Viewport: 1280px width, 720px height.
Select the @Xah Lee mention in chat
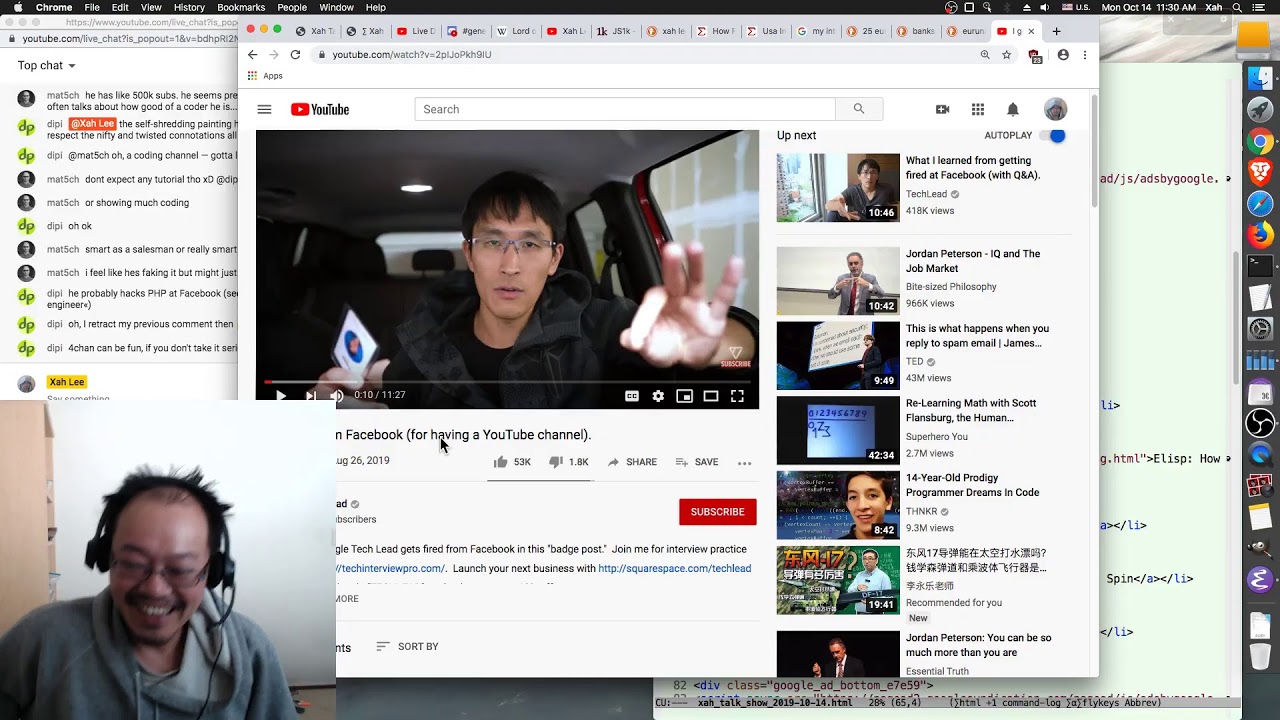[92, 124]
